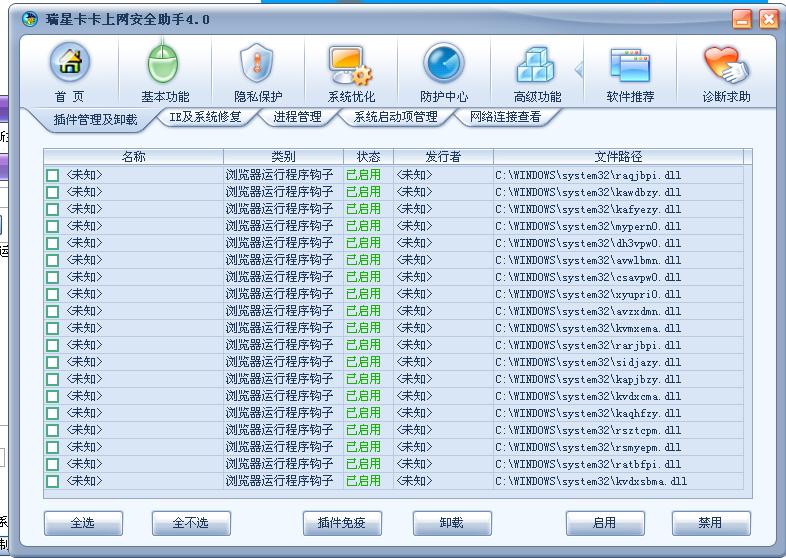Close the Rising Kaka window
Image resolution: width=786 pixels, height=558 pixels.
pos(768,19)
